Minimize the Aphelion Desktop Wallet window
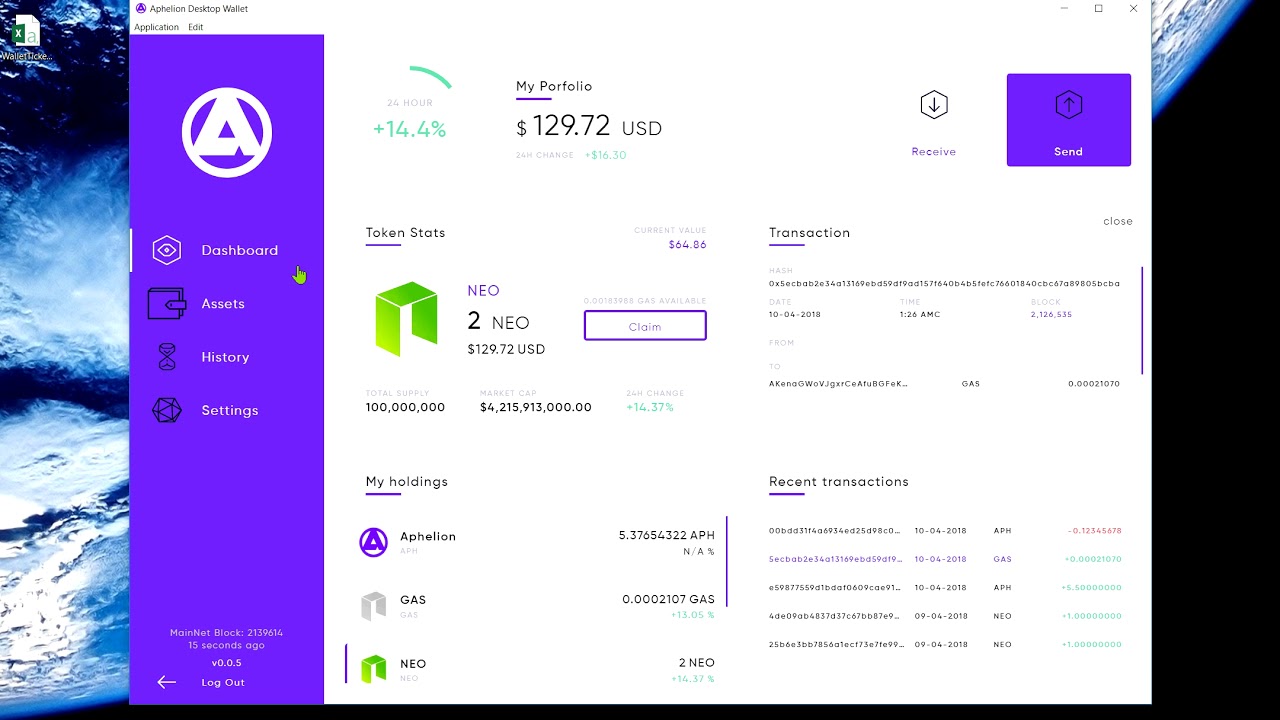The width and height of the screenshot is (1280, 720). pos(1063,9)
